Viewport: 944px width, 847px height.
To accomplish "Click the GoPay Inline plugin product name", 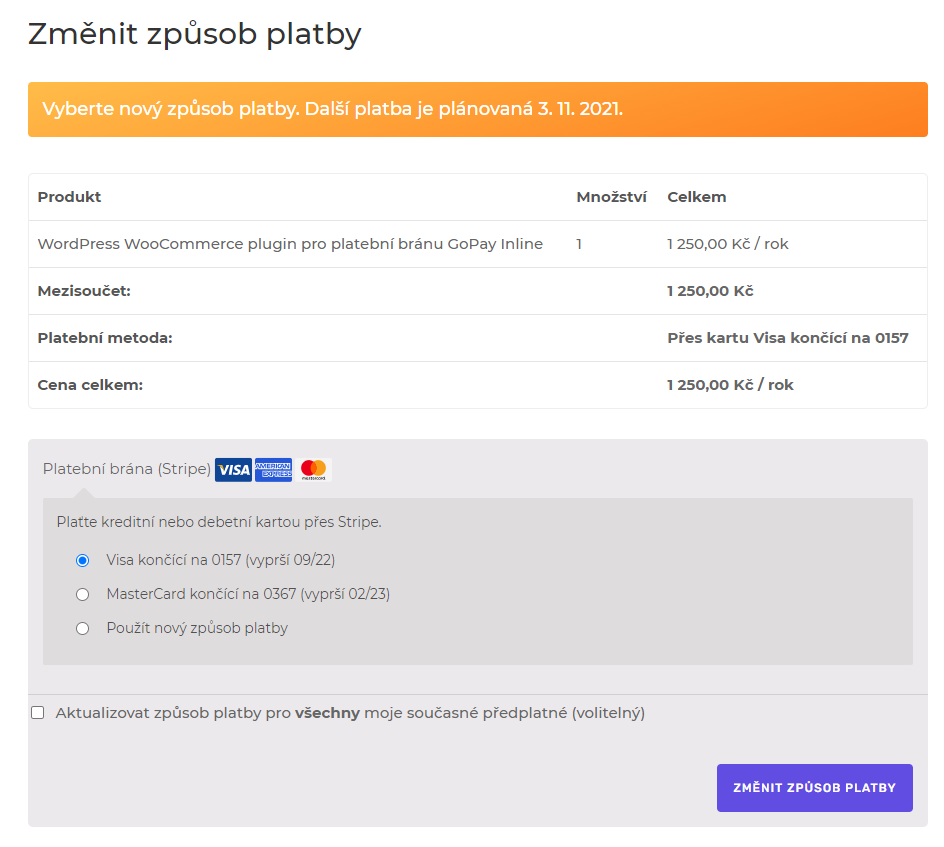I will point(290,244).
